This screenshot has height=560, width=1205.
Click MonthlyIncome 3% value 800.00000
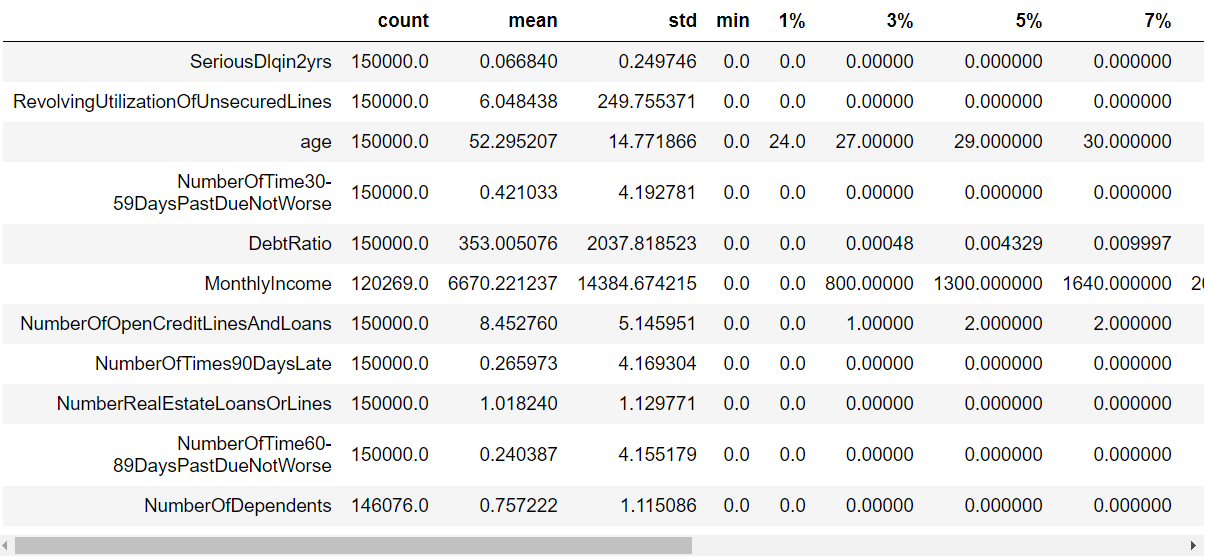point(870,283)
